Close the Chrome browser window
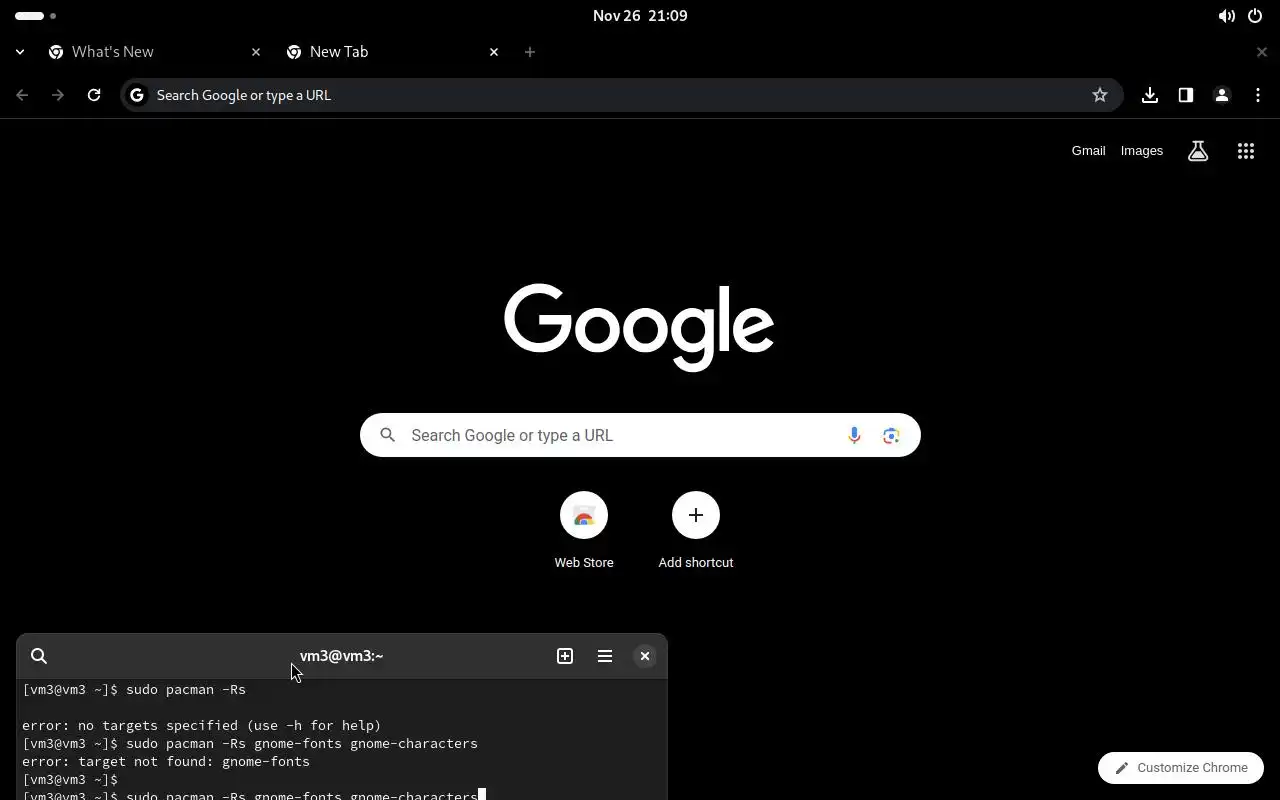This screenshot has height=800, width=1280. click(1262, 52)
